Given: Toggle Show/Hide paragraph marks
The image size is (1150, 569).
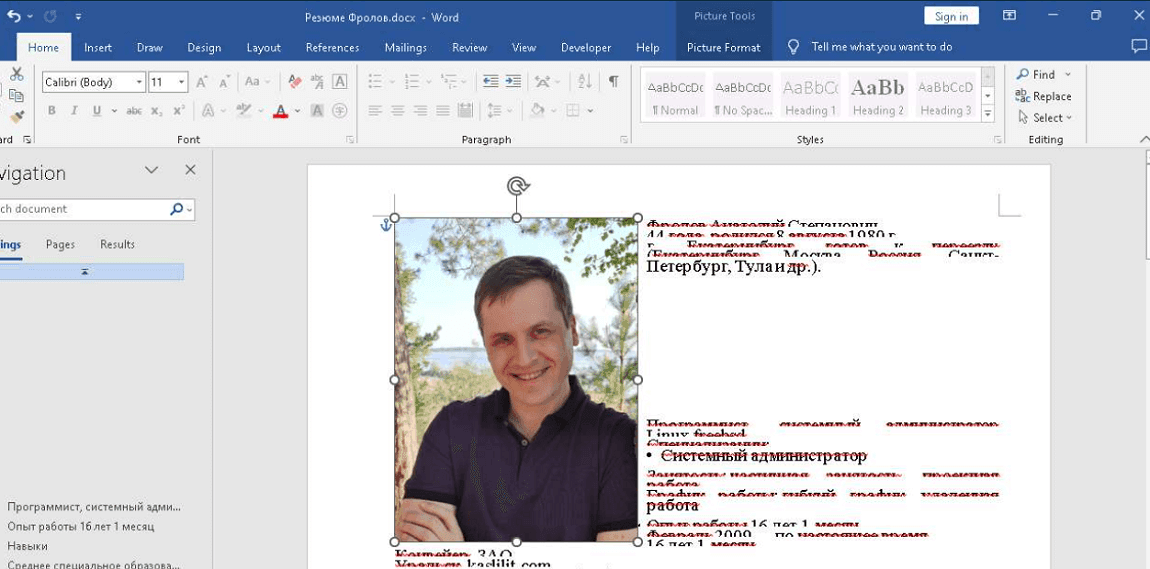Looking at the screenshot, I should [x=613, y=82].
